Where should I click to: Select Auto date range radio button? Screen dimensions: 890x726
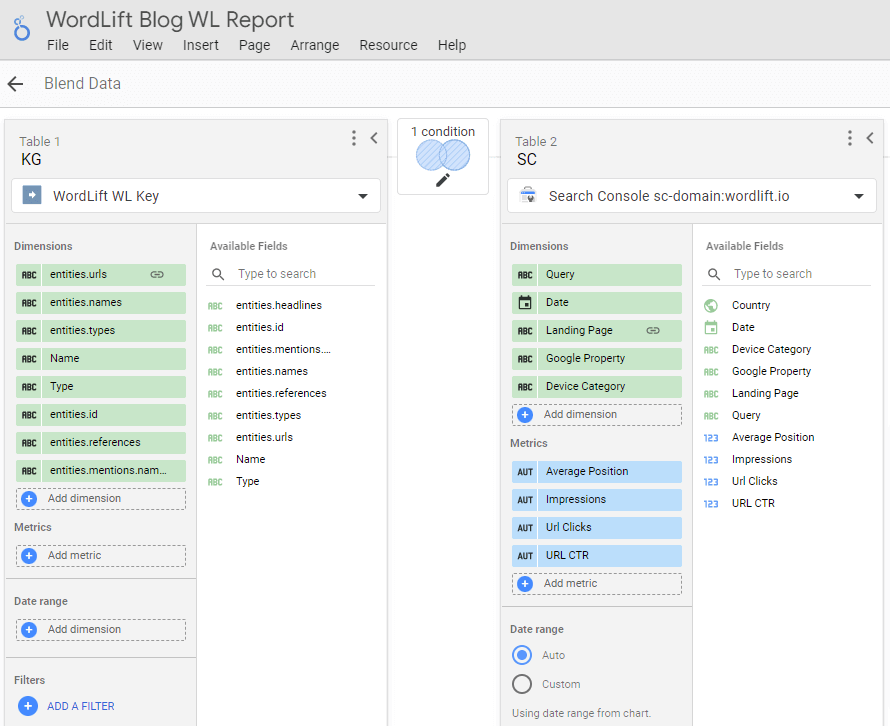[x=522, y=655]
